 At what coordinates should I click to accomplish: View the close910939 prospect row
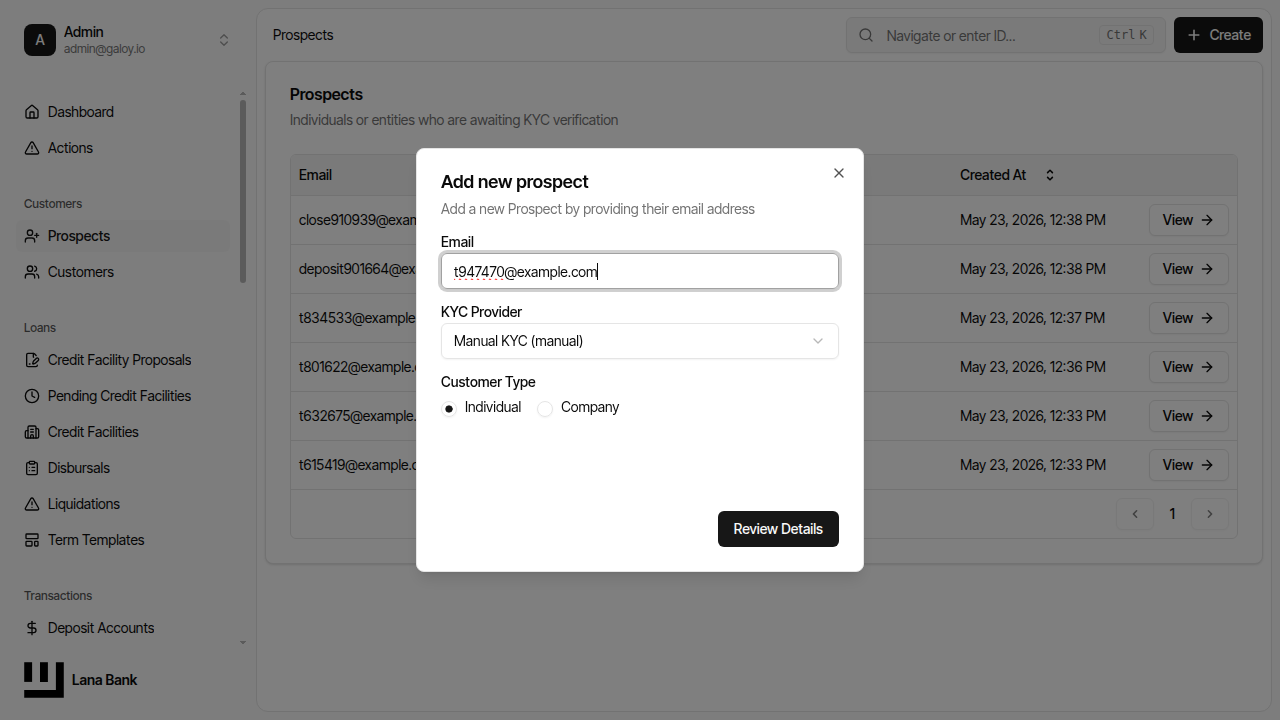(x=1189, y=220)
